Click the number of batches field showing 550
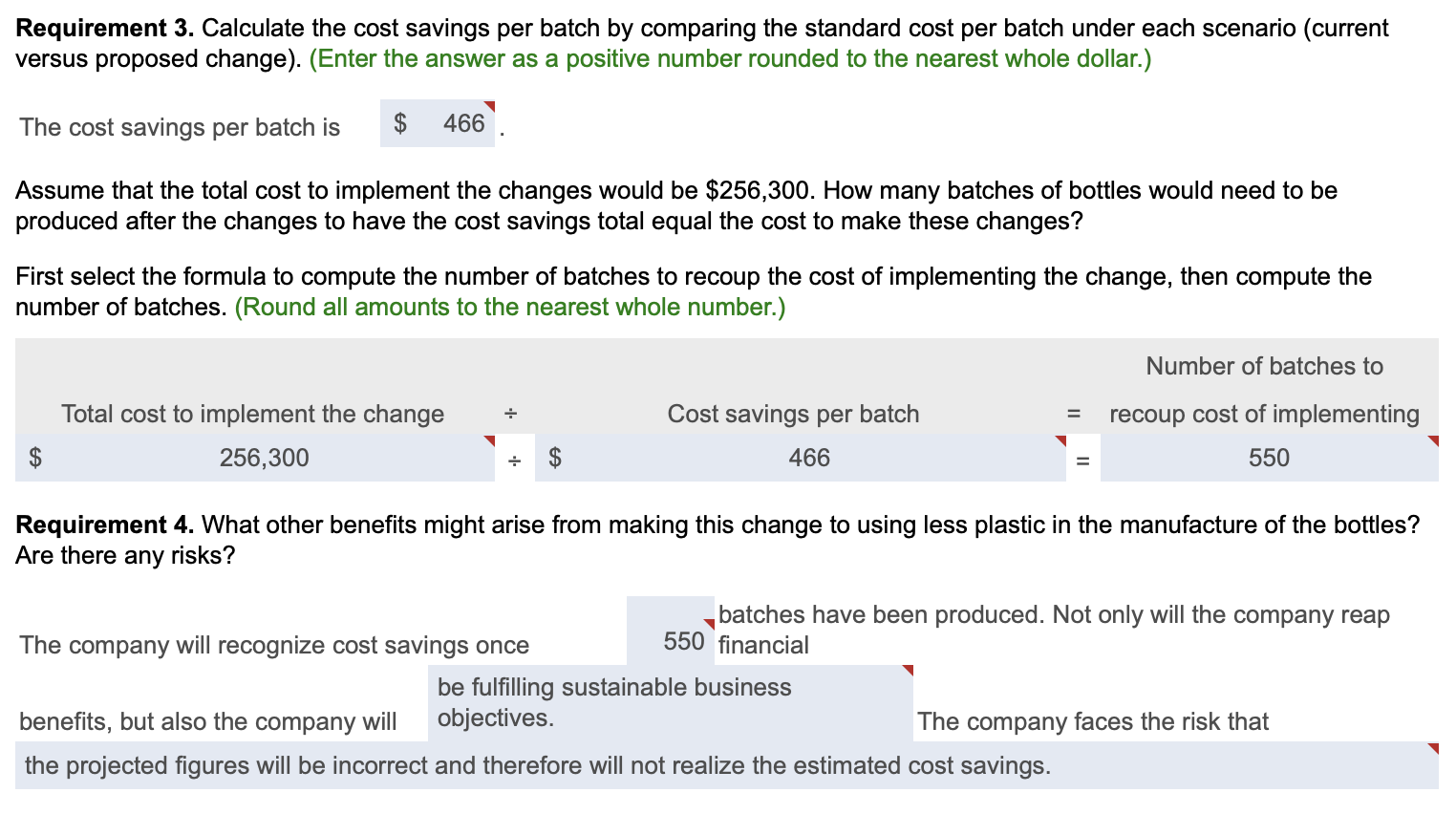 click(x=1268, y=458)
